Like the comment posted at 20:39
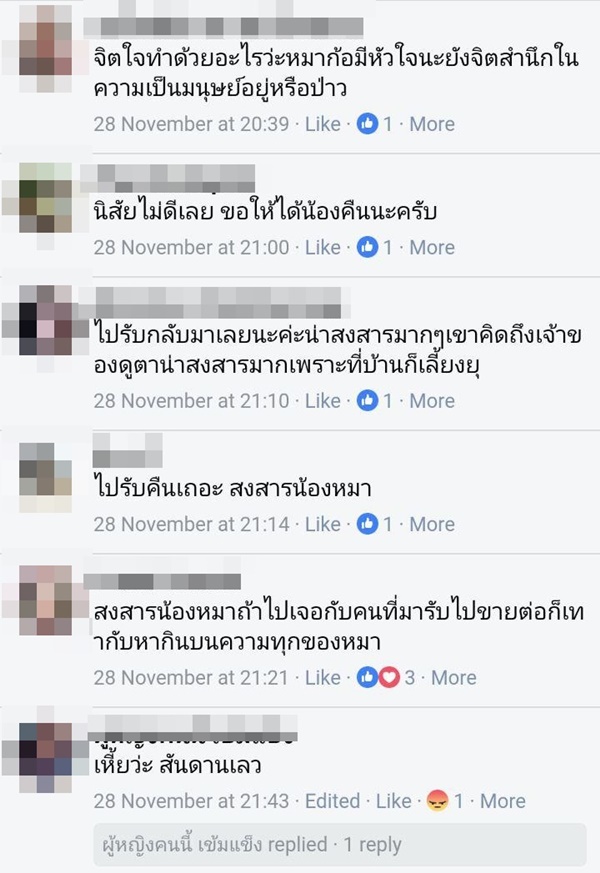 tap(323, 124)
